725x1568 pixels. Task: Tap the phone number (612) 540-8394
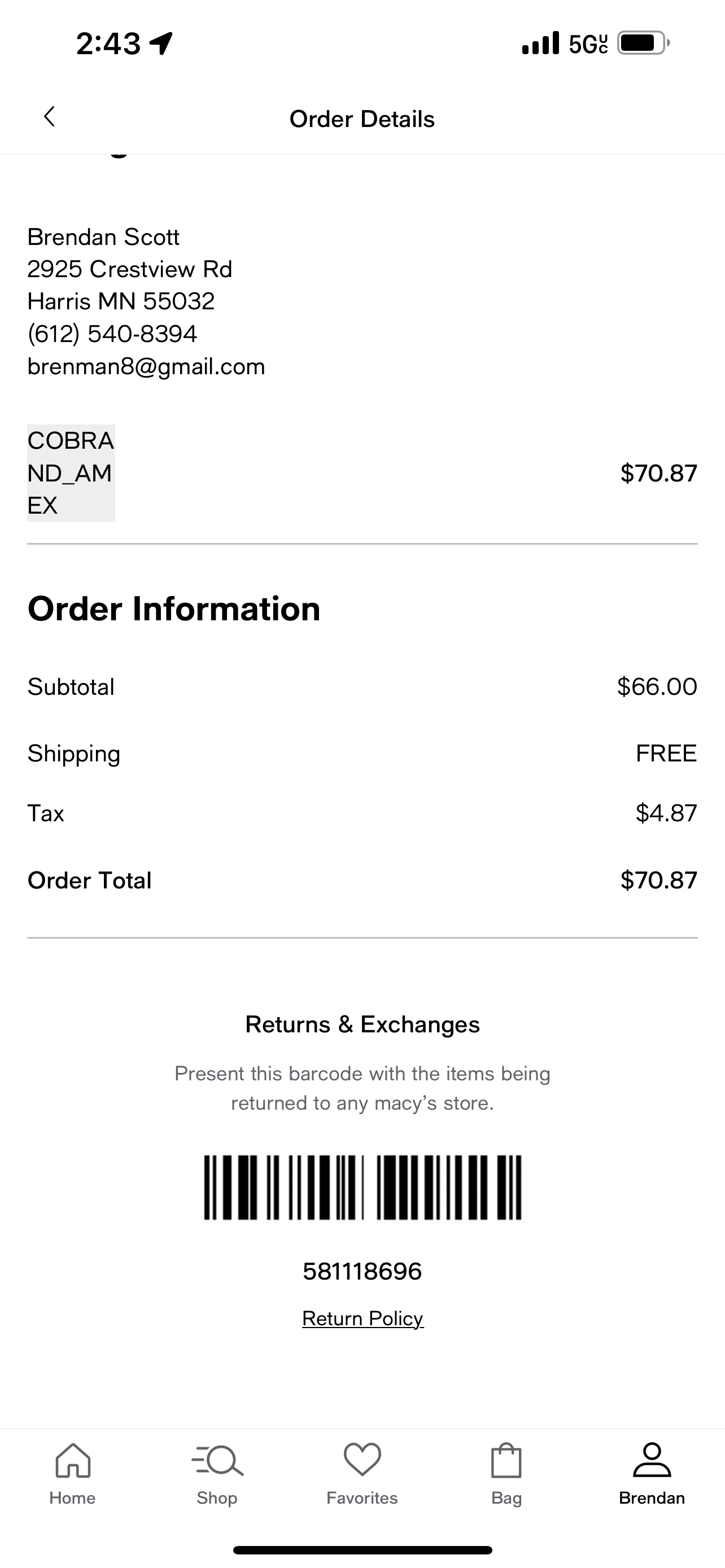[x=112, y=334]
